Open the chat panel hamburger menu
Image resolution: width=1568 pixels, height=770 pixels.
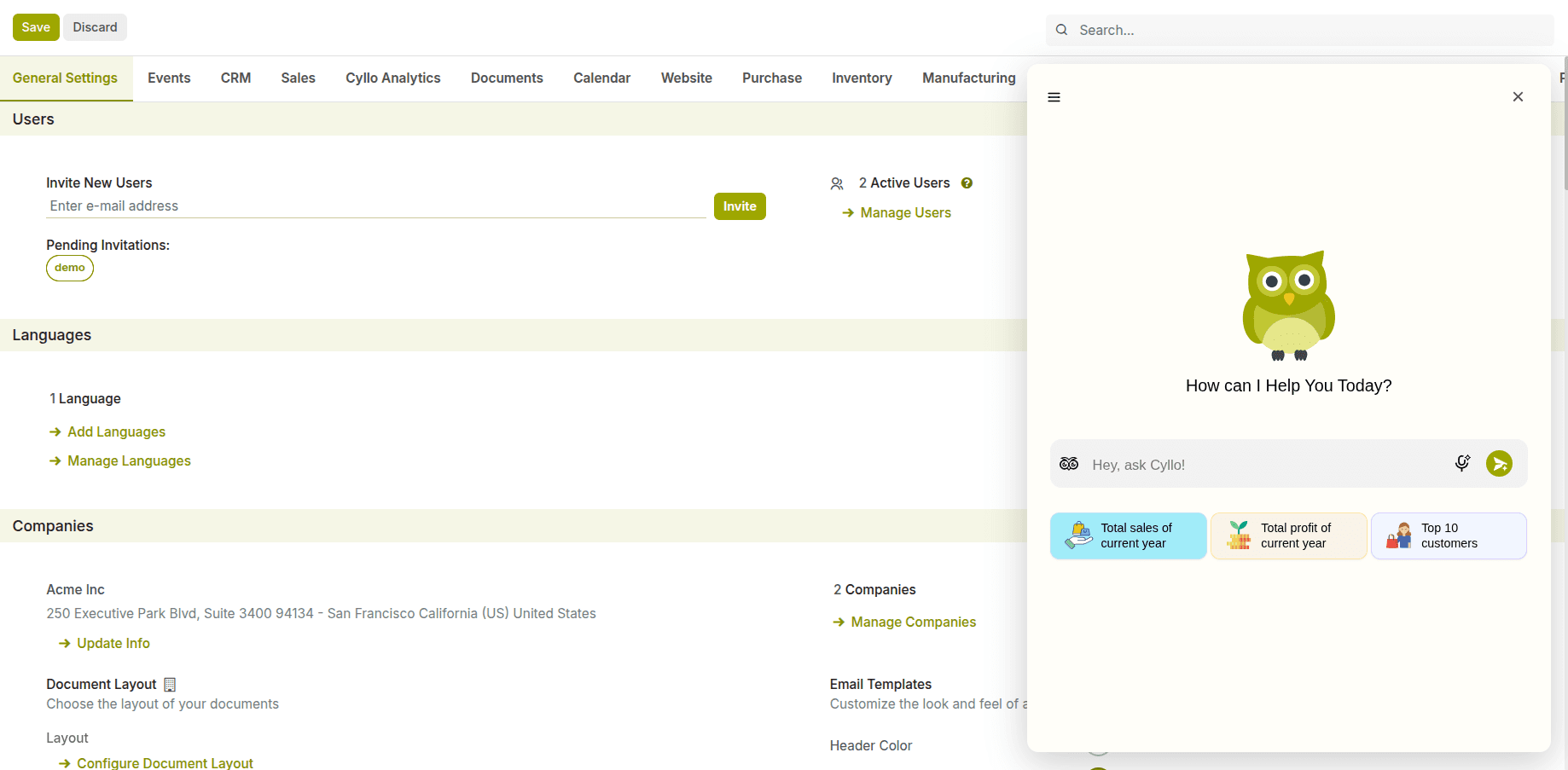coord(1054,97)
